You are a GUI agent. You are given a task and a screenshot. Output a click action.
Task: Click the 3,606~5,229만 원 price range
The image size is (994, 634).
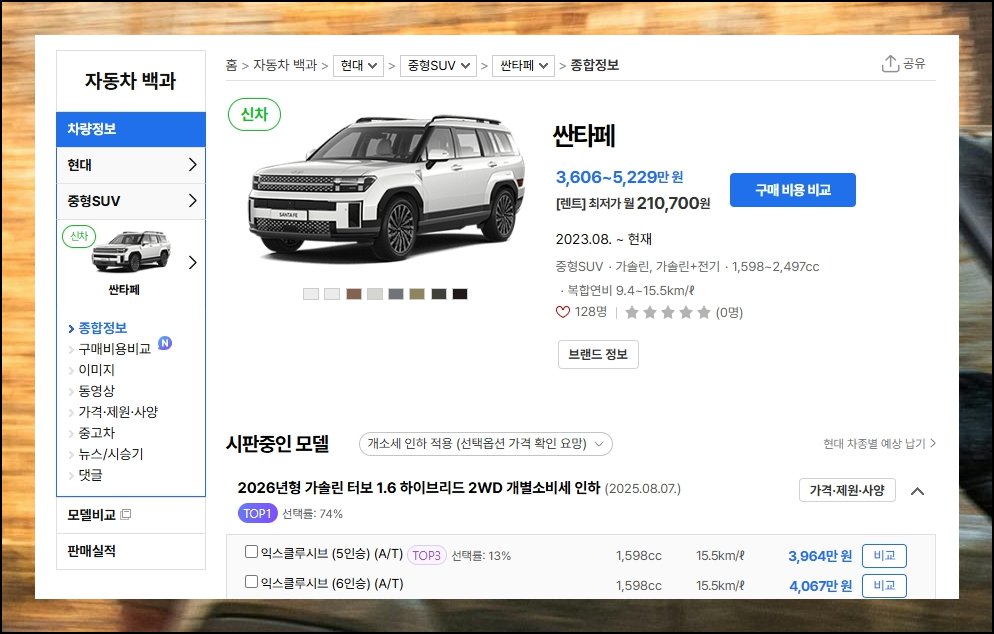[619, 177]
